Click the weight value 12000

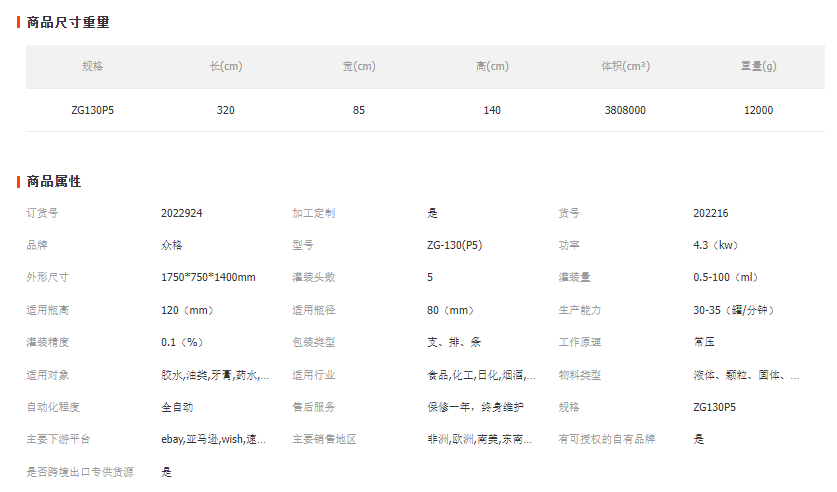[x=758, y=110]
